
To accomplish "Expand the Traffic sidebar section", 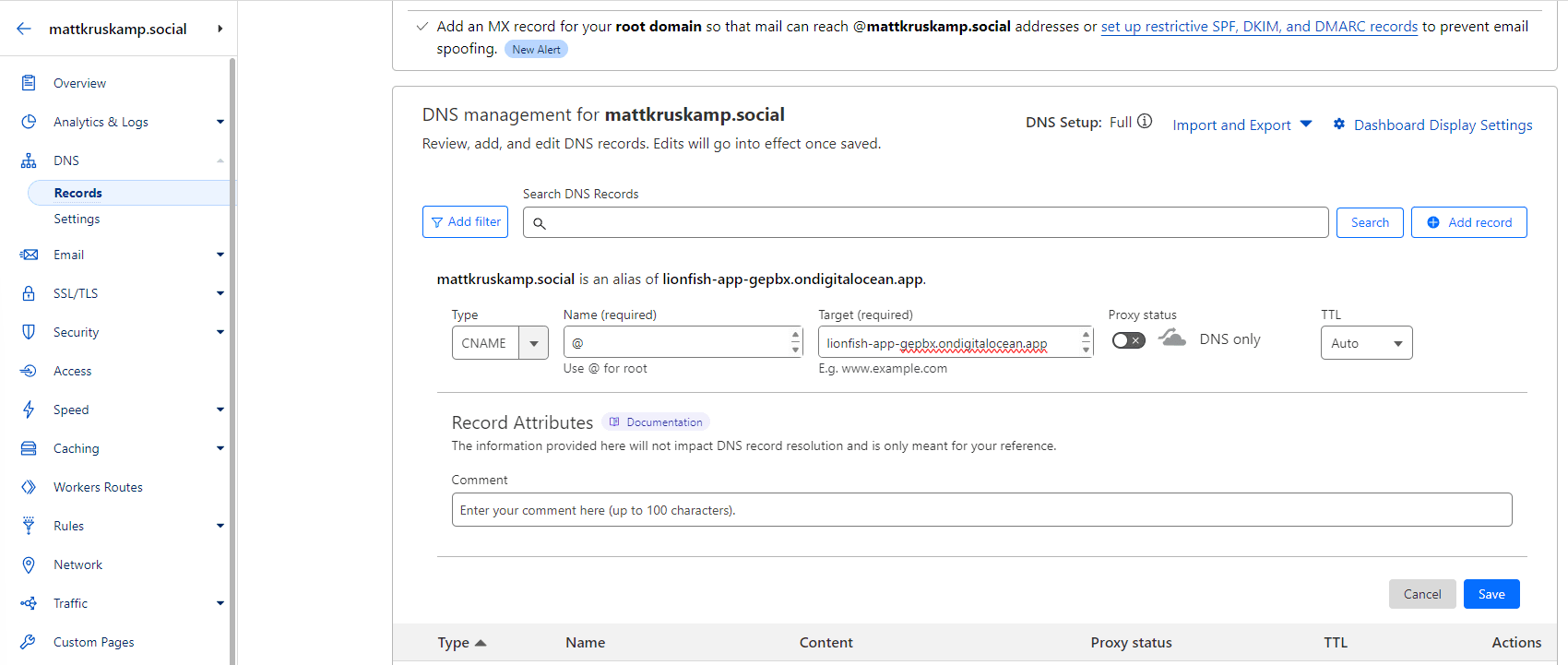I will click(220, 603).
